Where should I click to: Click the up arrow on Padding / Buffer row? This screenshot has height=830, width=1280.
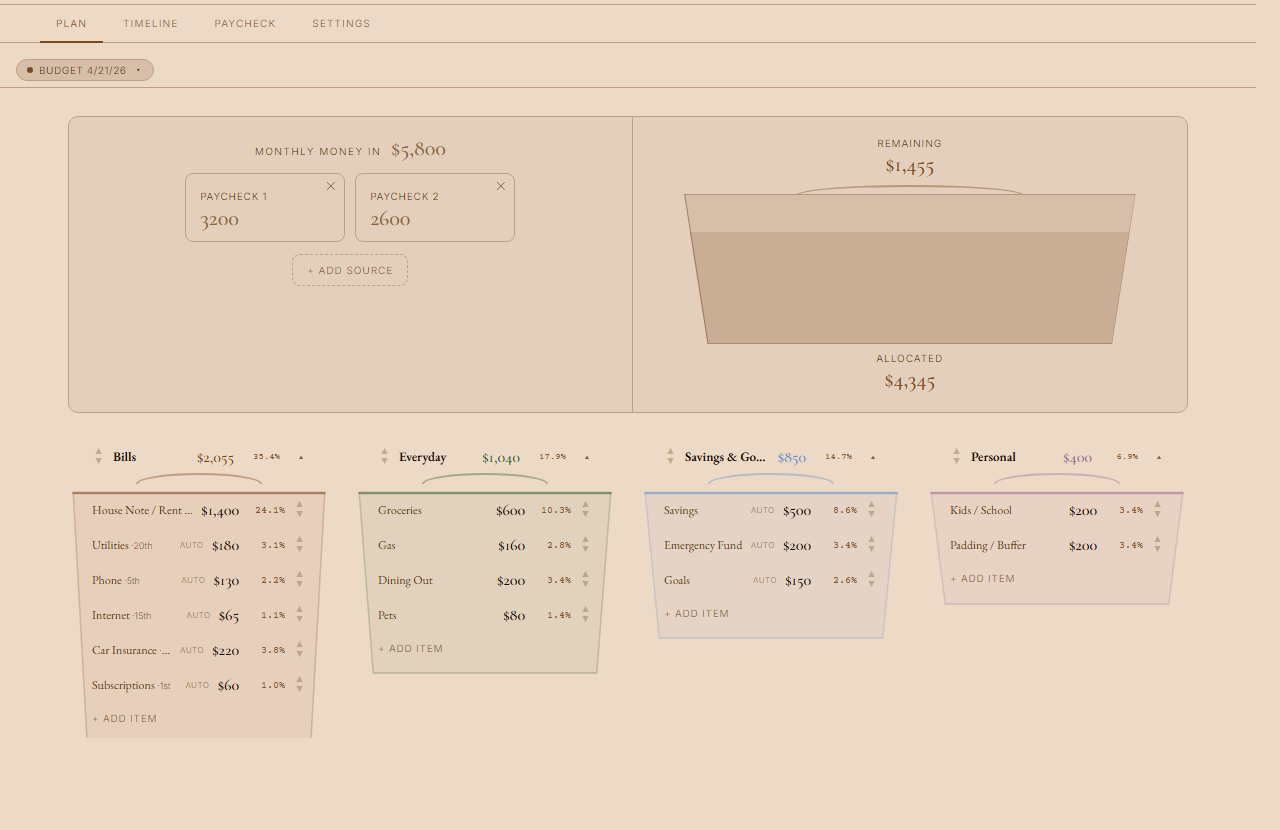click(x=1157, y=540)
